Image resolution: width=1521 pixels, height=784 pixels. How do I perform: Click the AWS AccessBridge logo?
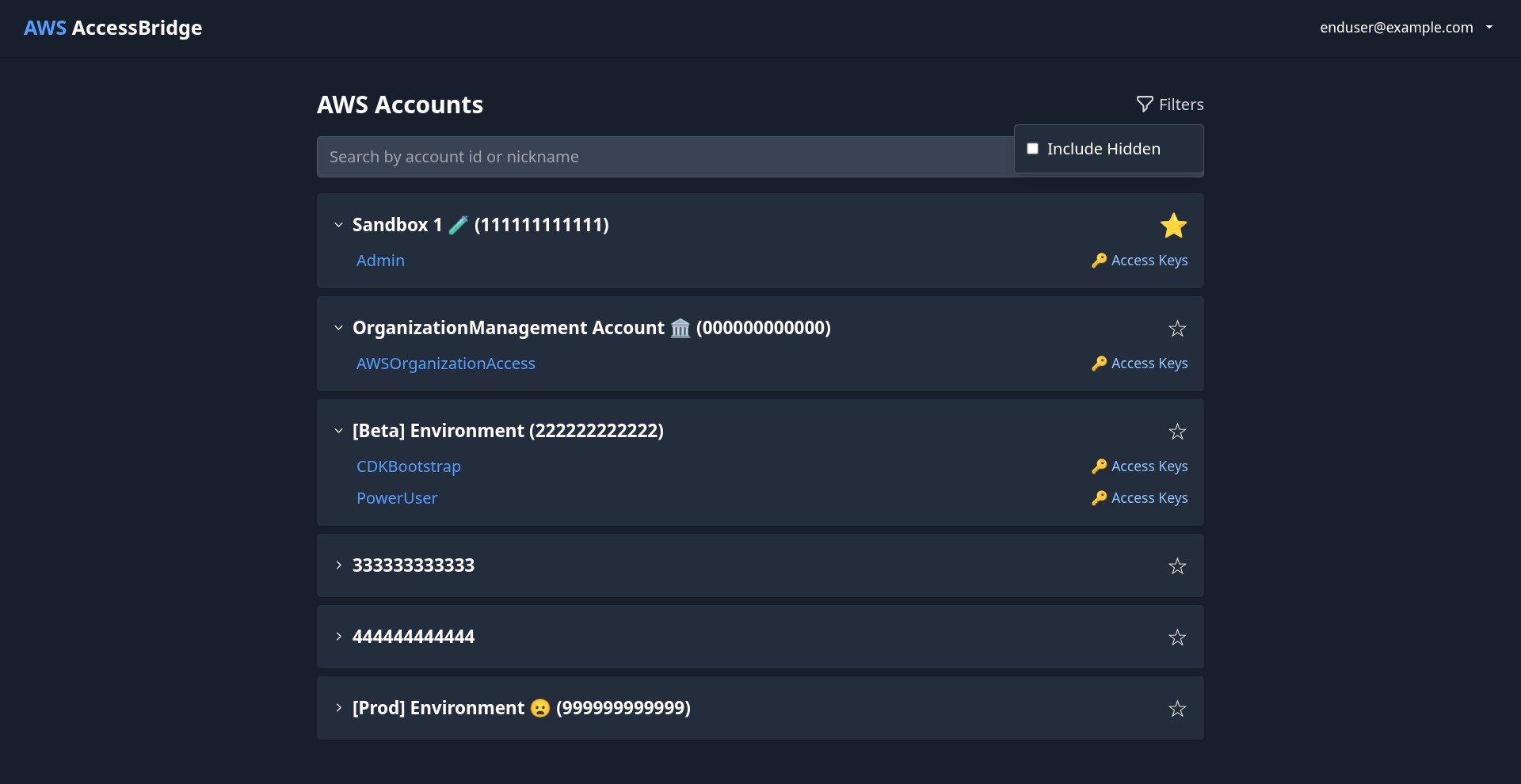coord(113,28)
